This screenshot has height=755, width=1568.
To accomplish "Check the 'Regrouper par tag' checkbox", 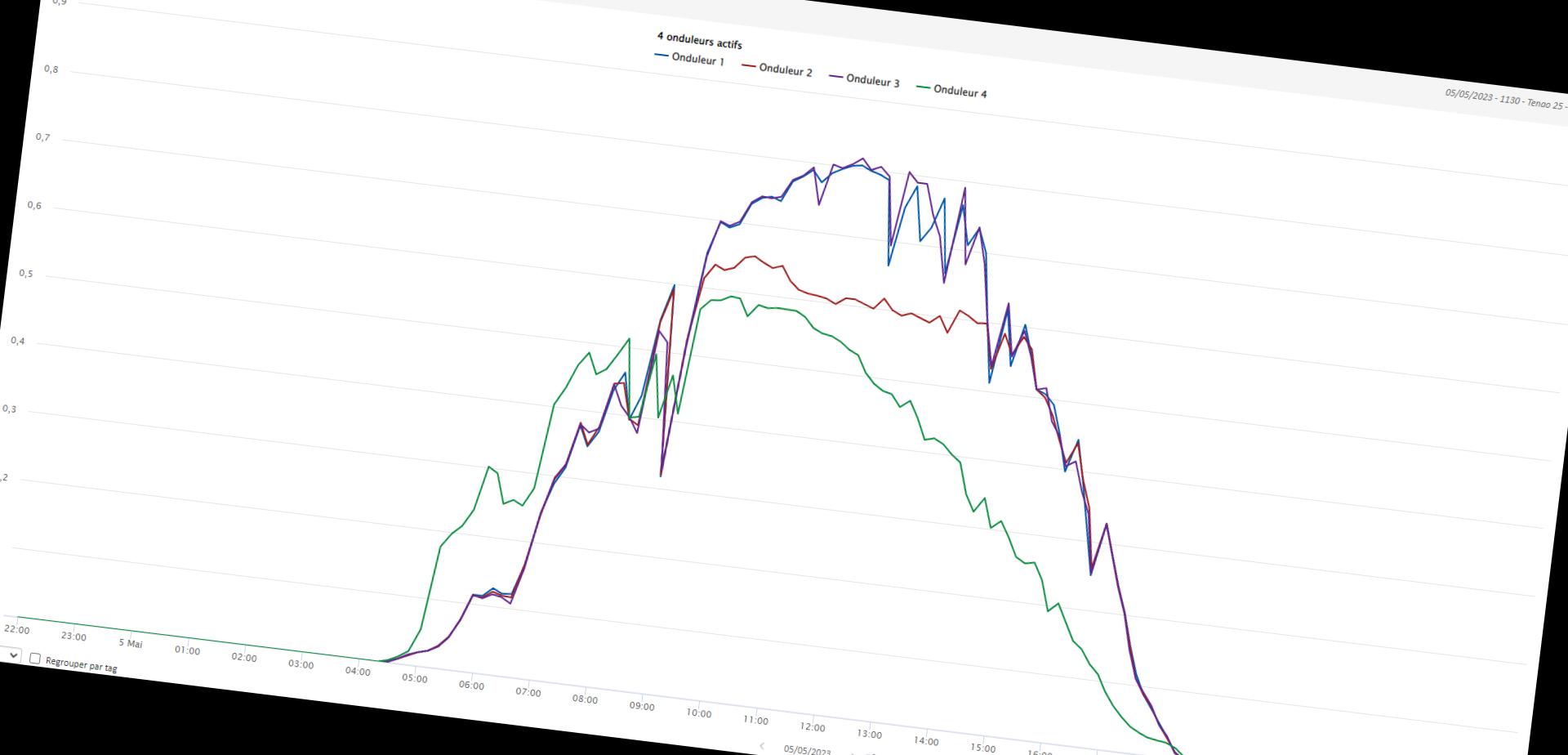I will pos(35,658).
